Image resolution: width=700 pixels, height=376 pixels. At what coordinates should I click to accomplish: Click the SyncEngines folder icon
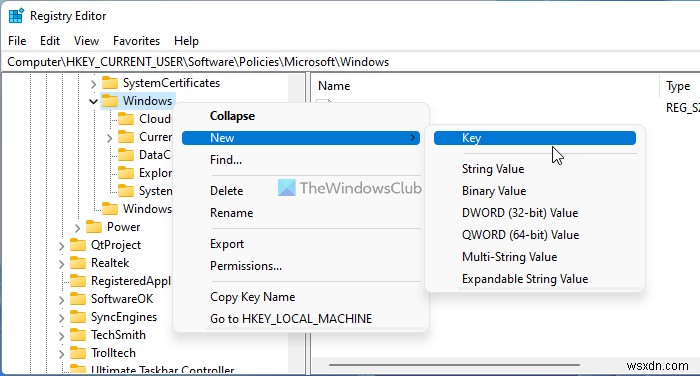coord(78,317)
